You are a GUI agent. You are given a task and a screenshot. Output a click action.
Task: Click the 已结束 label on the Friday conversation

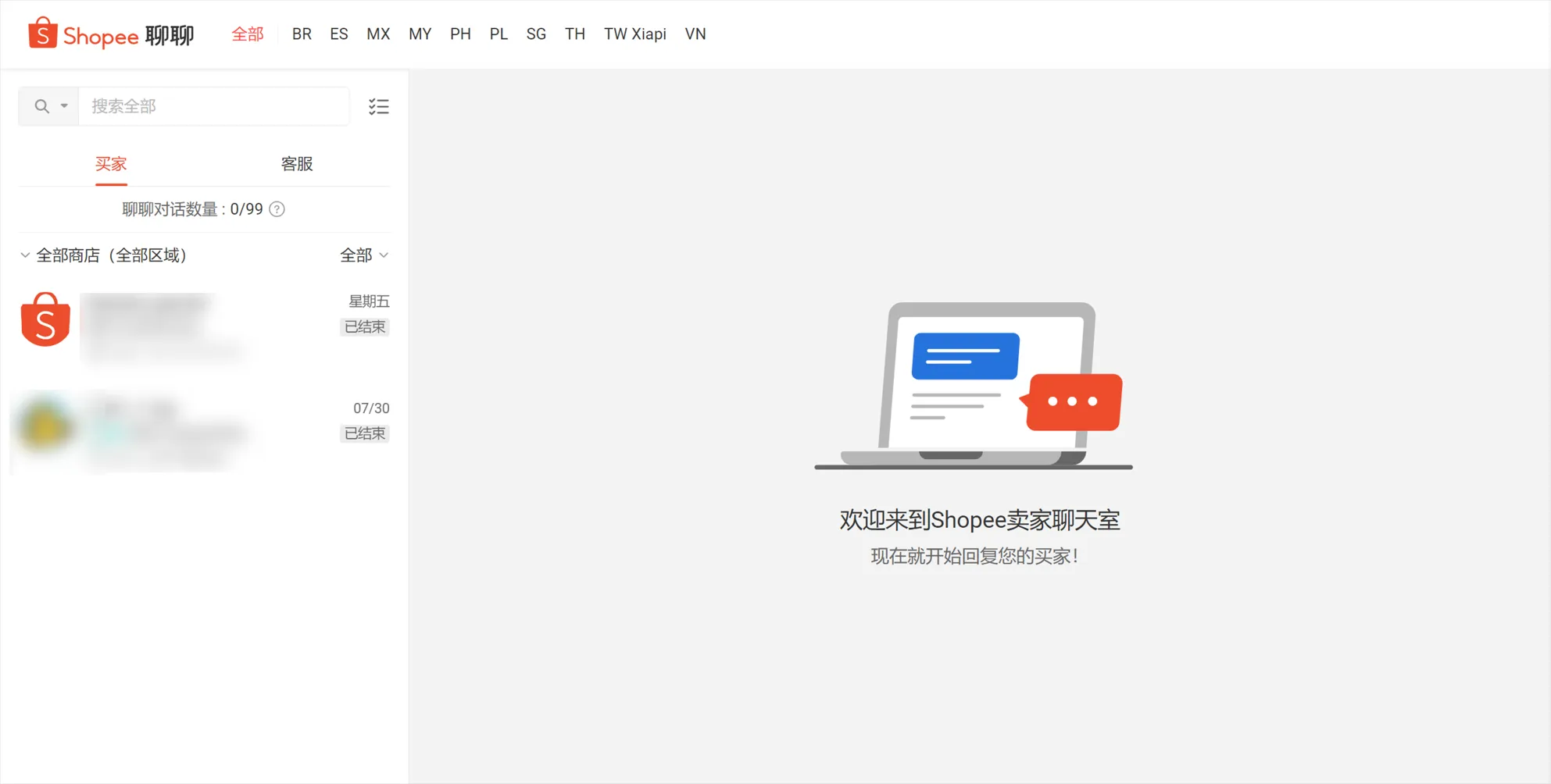[364, 327]
